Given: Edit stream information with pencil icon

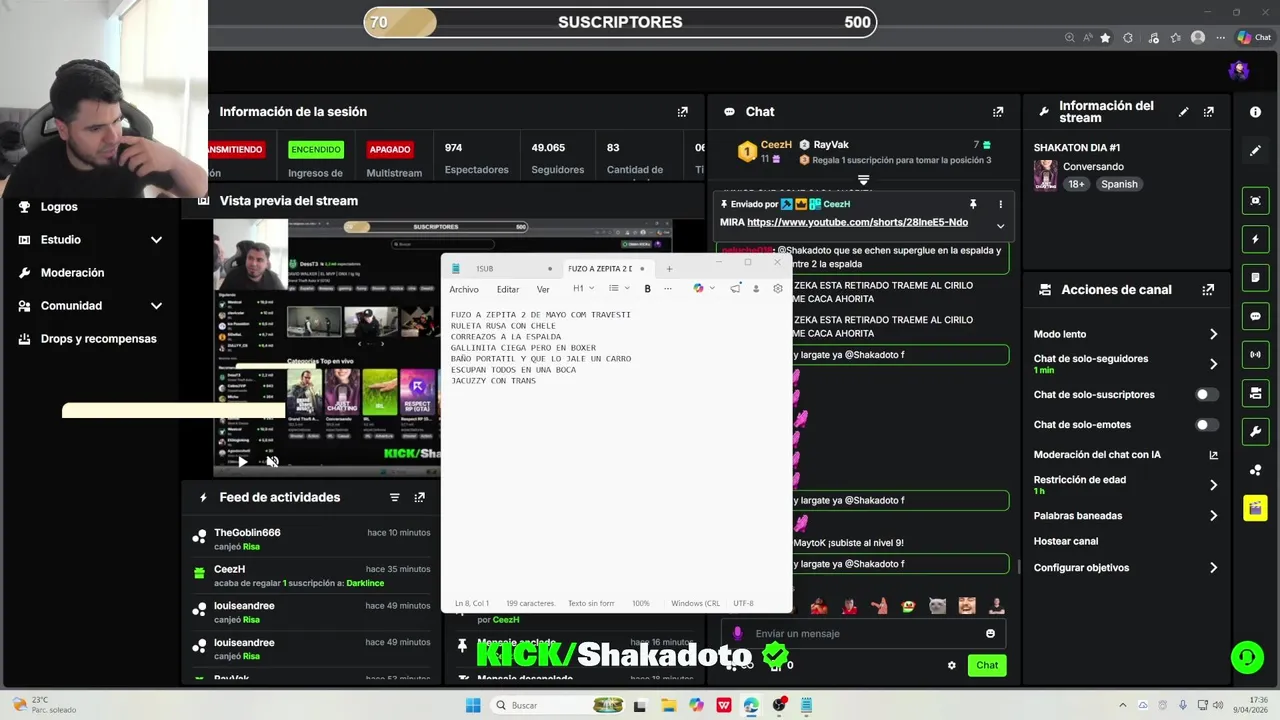Looking at the screenshot, I should click(x=1183, y=112).
